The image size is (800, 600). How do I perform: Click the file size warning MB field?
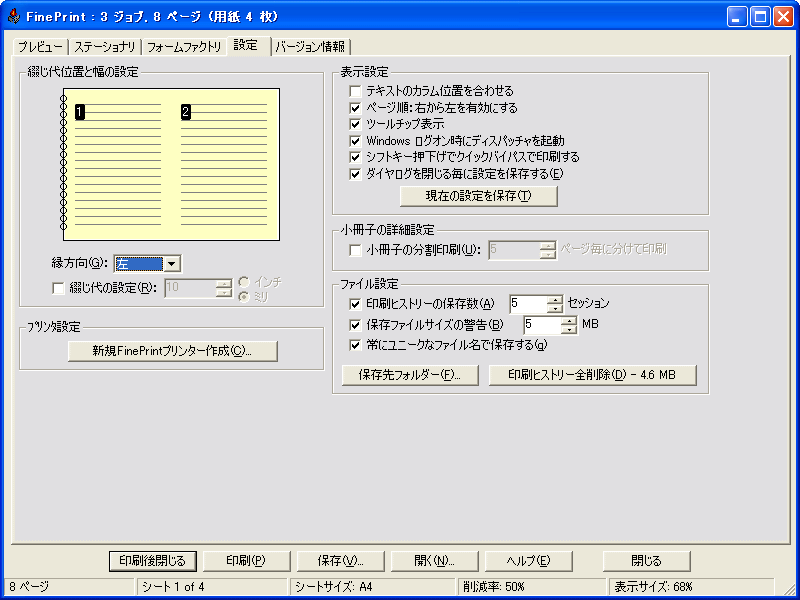(542, 324)
